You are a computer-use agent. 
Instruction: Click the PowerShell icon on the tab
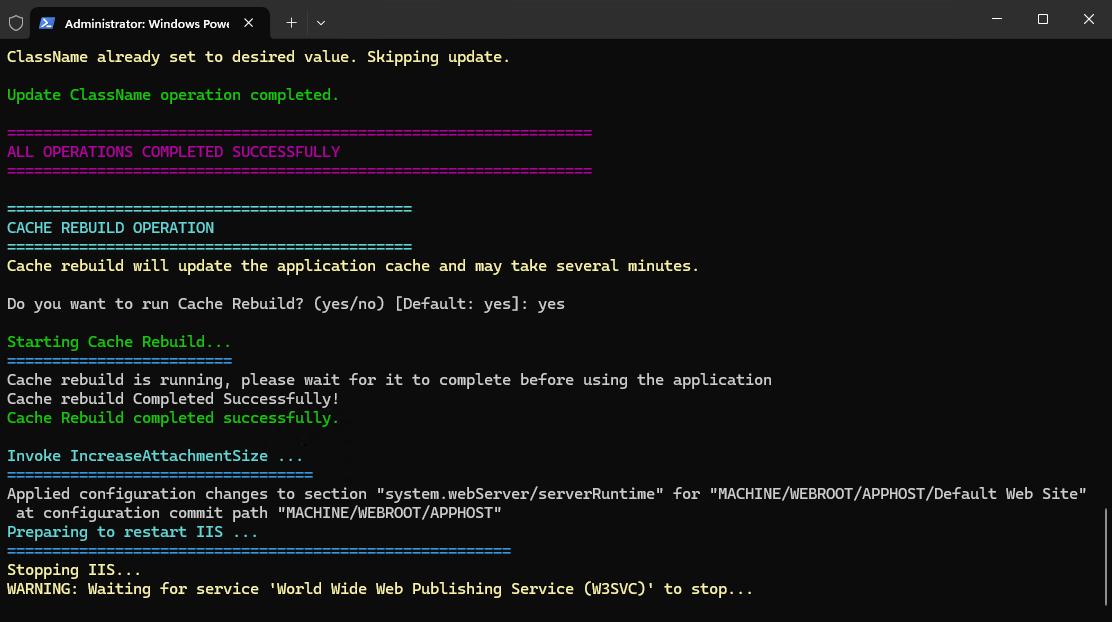47,22
